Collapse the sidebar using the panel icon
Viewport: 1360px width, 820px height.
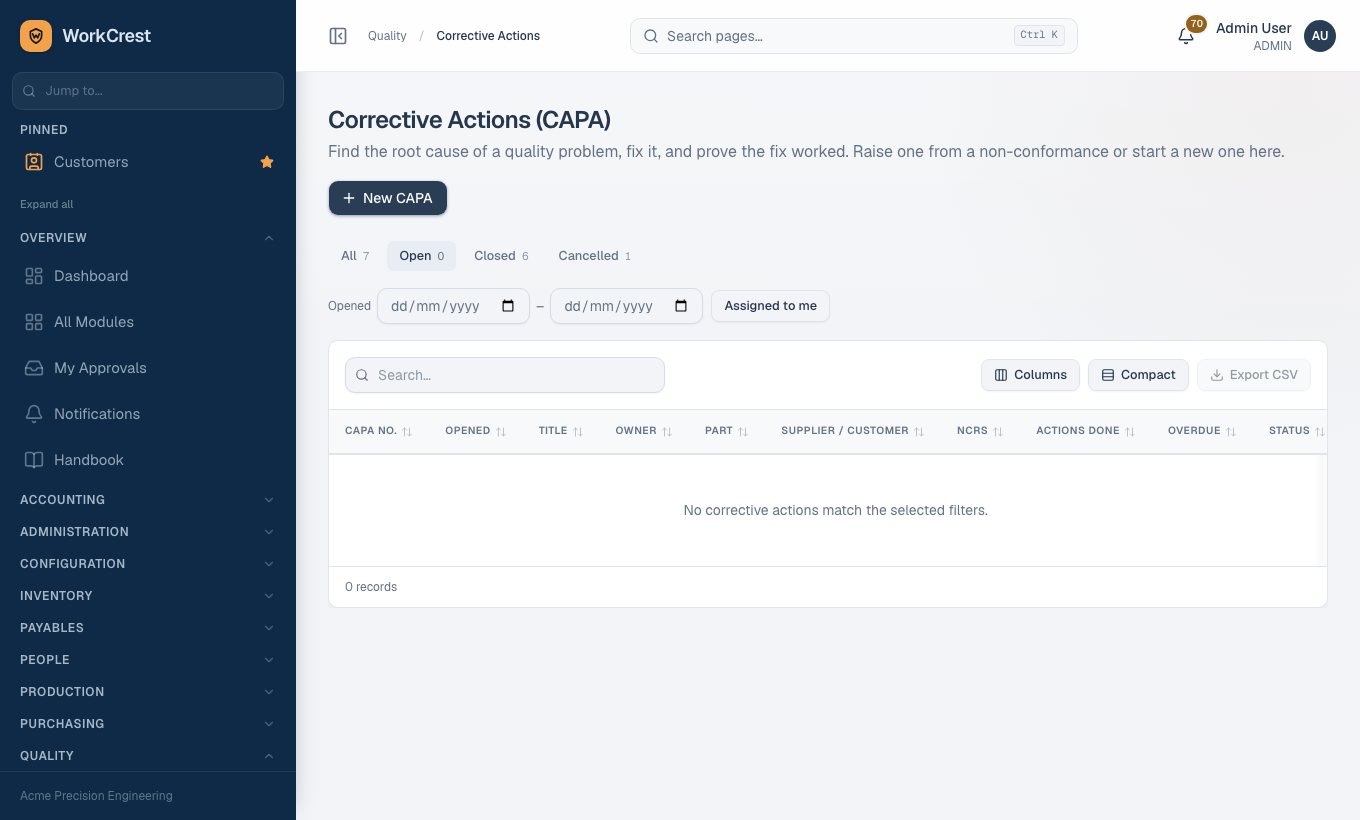click(x=338, y=36)
